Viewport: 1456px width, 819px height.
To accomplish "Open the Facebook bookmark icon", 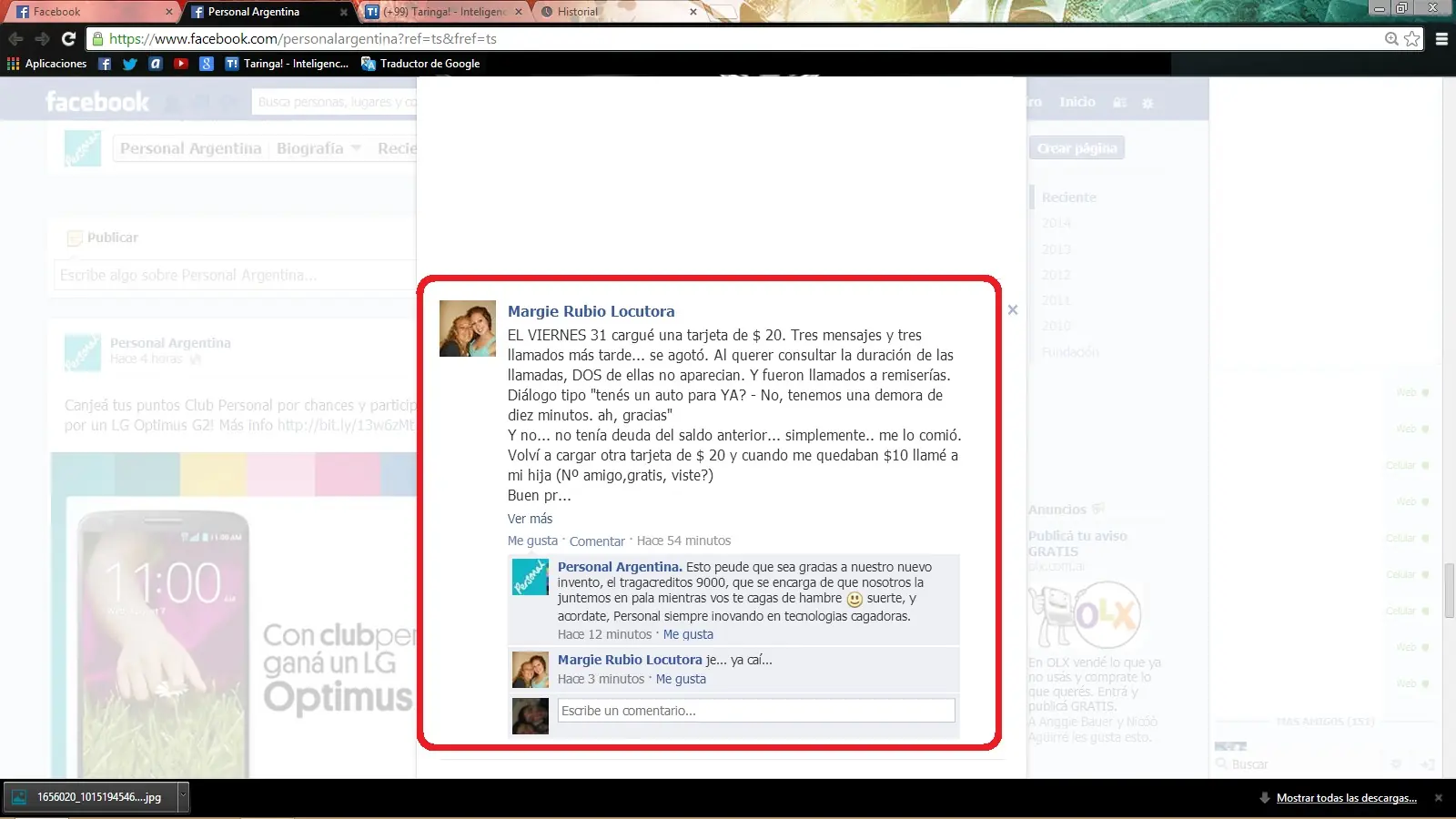I will tap(105, 64).
